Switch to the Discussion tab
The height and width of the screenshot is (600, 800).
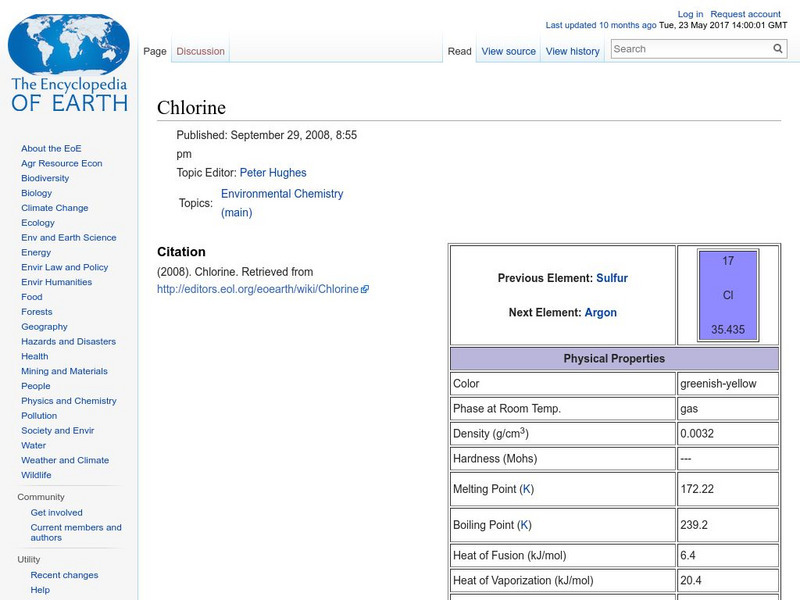(201, 51)
